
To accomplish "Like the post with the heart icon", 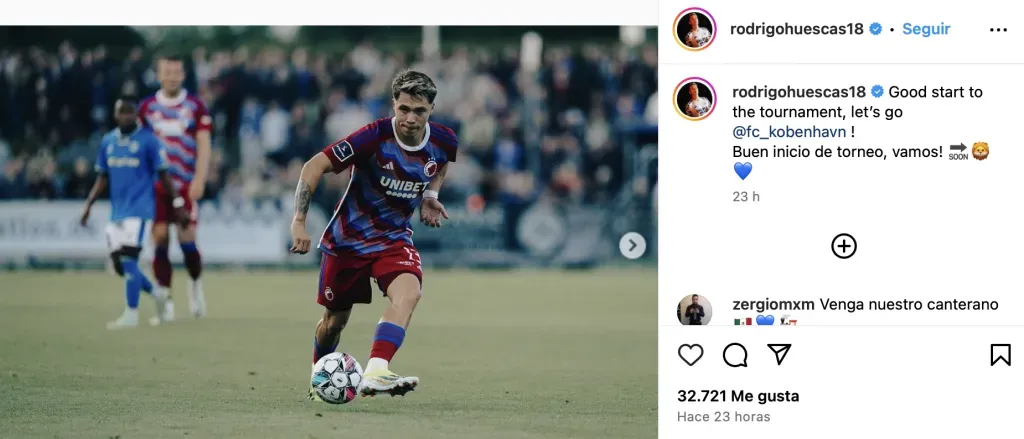I will [691, 355].
